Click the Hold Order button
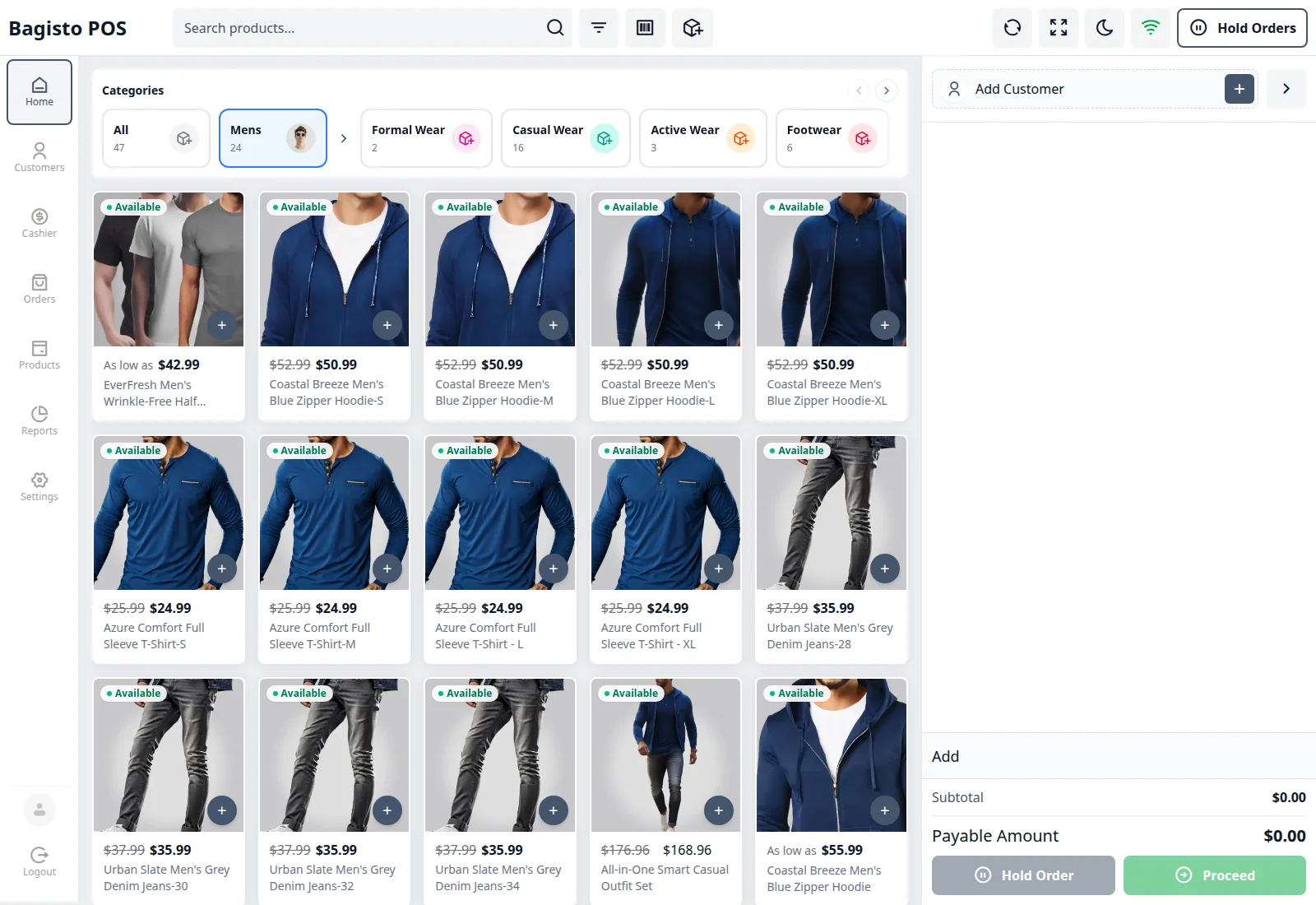This screenshot has width=1316, height=905. point(1023,875)
